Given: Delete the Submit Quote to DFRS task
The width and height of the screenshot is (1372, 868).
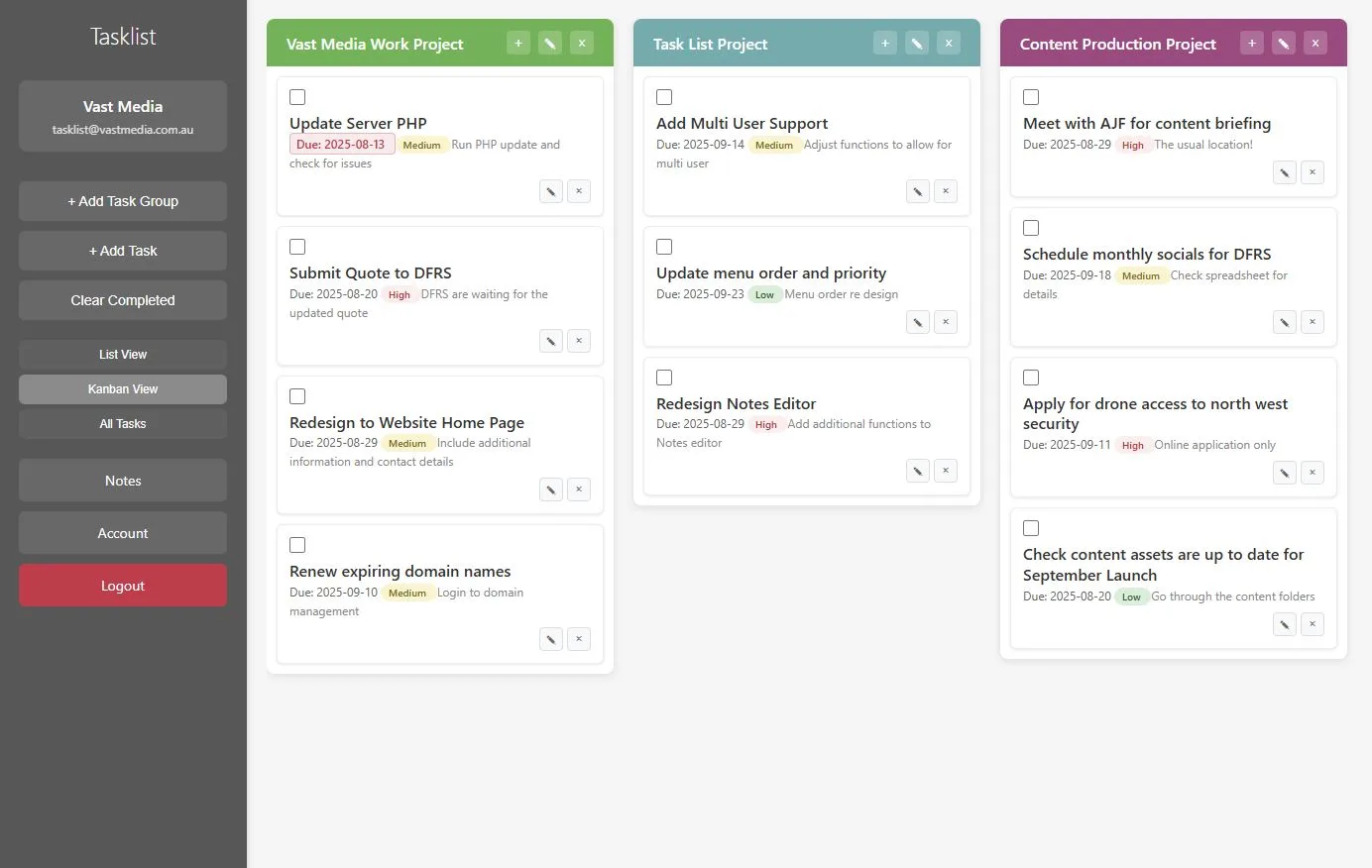Looking at the screenshot, I should (x=579, y=341).
